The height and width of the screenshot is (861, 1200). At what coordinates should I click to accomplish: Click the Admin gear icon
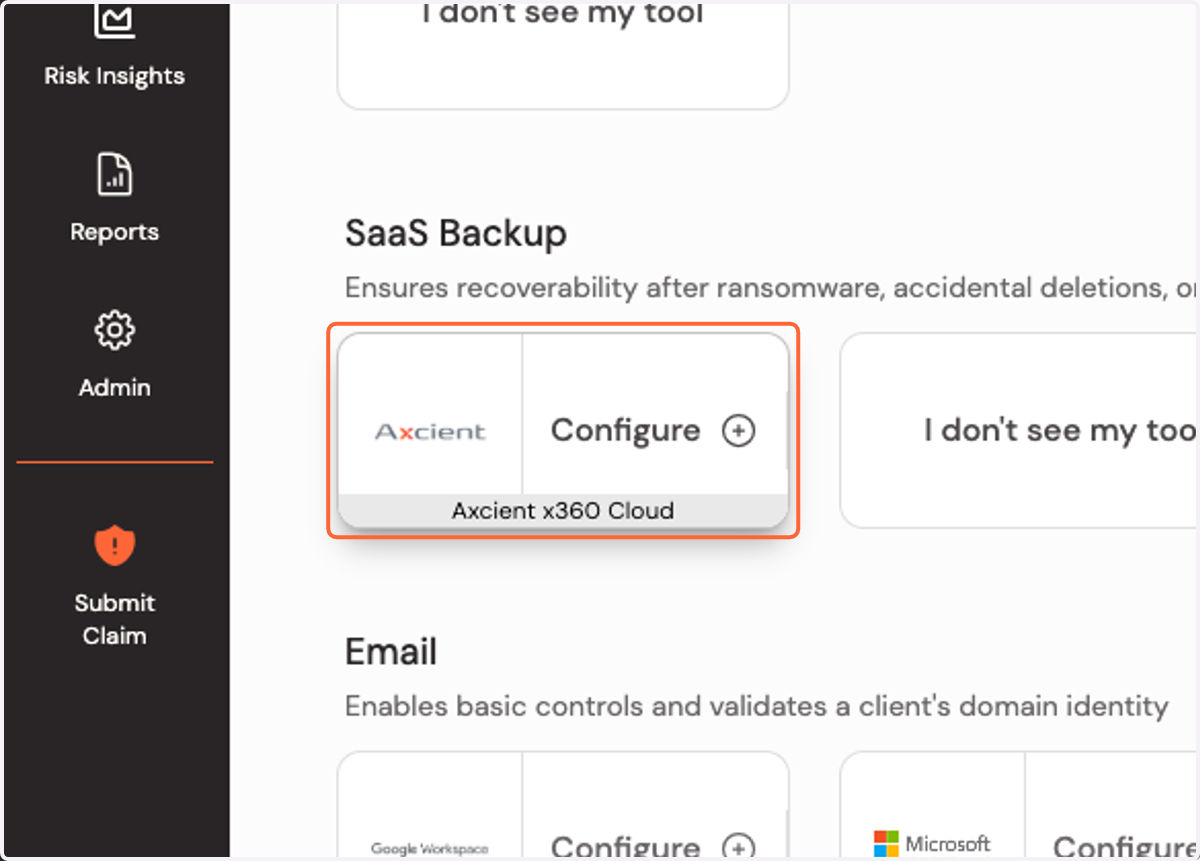(114, 330)
